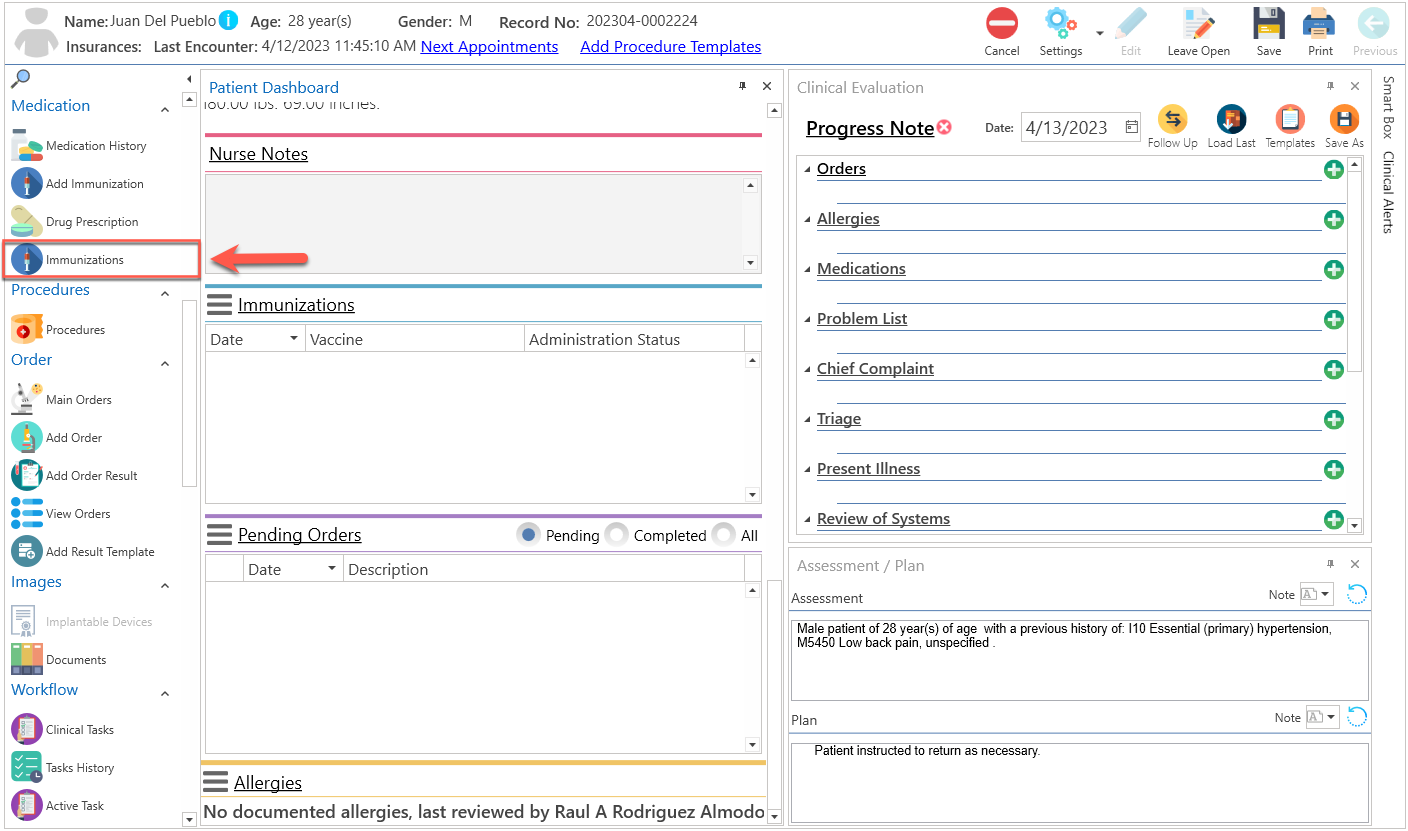1408x831 pixels.
Task: Collapse the Procedures sidebar section
Action: (x=165, y=294)
